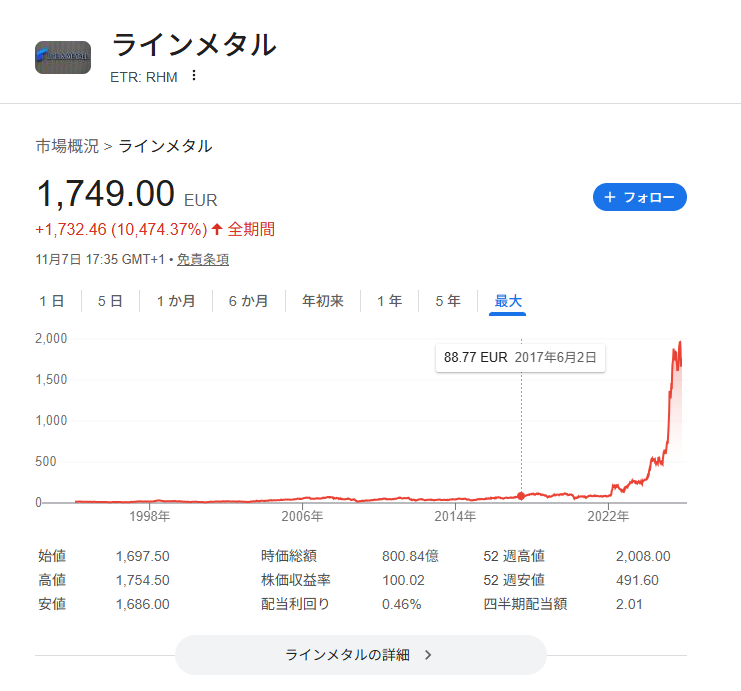Click the red up arrow next to 全期間
The height and width of the screenshot is (691, 741).
tap(217, 230)
